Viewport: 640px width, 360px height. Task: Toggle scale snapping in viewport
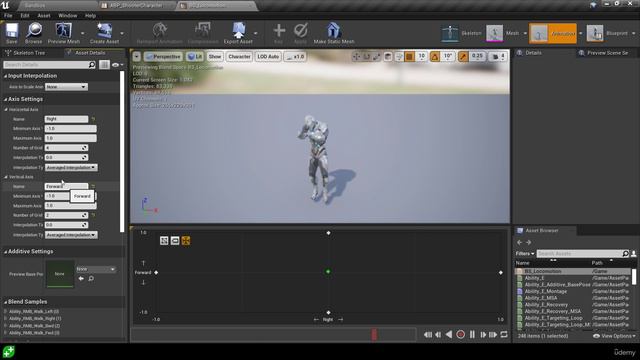point(463,57)
